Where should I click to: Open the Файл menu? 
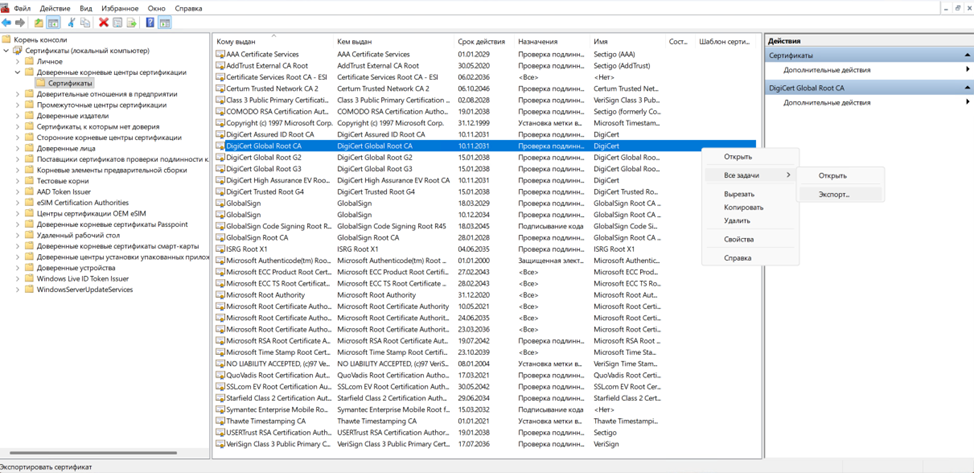point(22,9)
